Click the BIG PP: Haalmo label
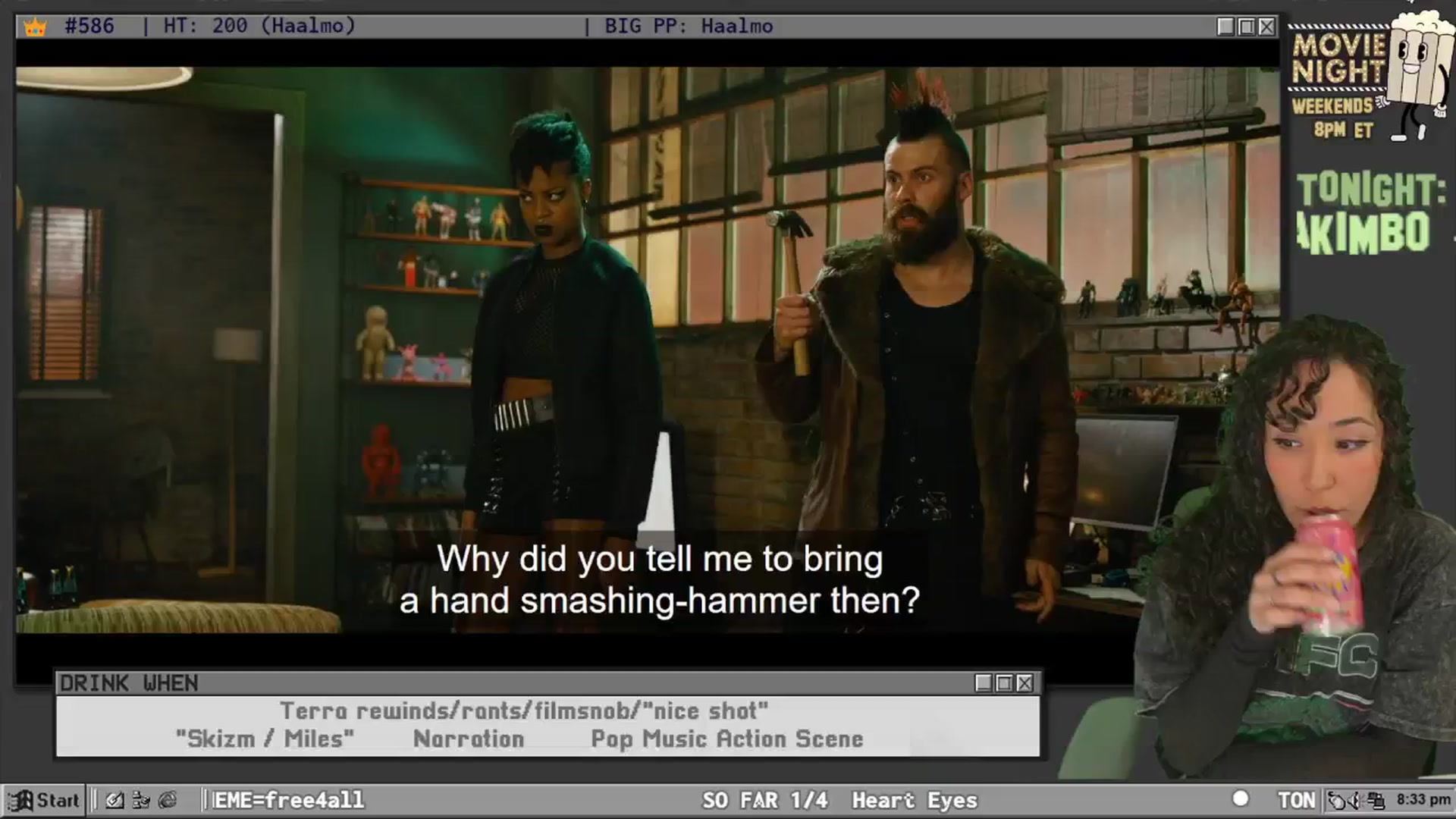This screenshot has width=1456, height=819. [689, 27]
